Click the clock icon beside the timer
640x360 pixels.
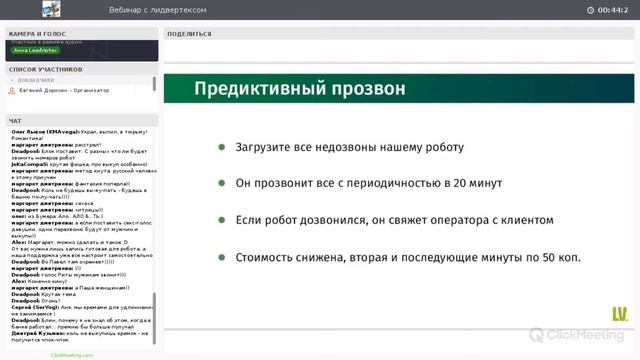pos(590,10)
